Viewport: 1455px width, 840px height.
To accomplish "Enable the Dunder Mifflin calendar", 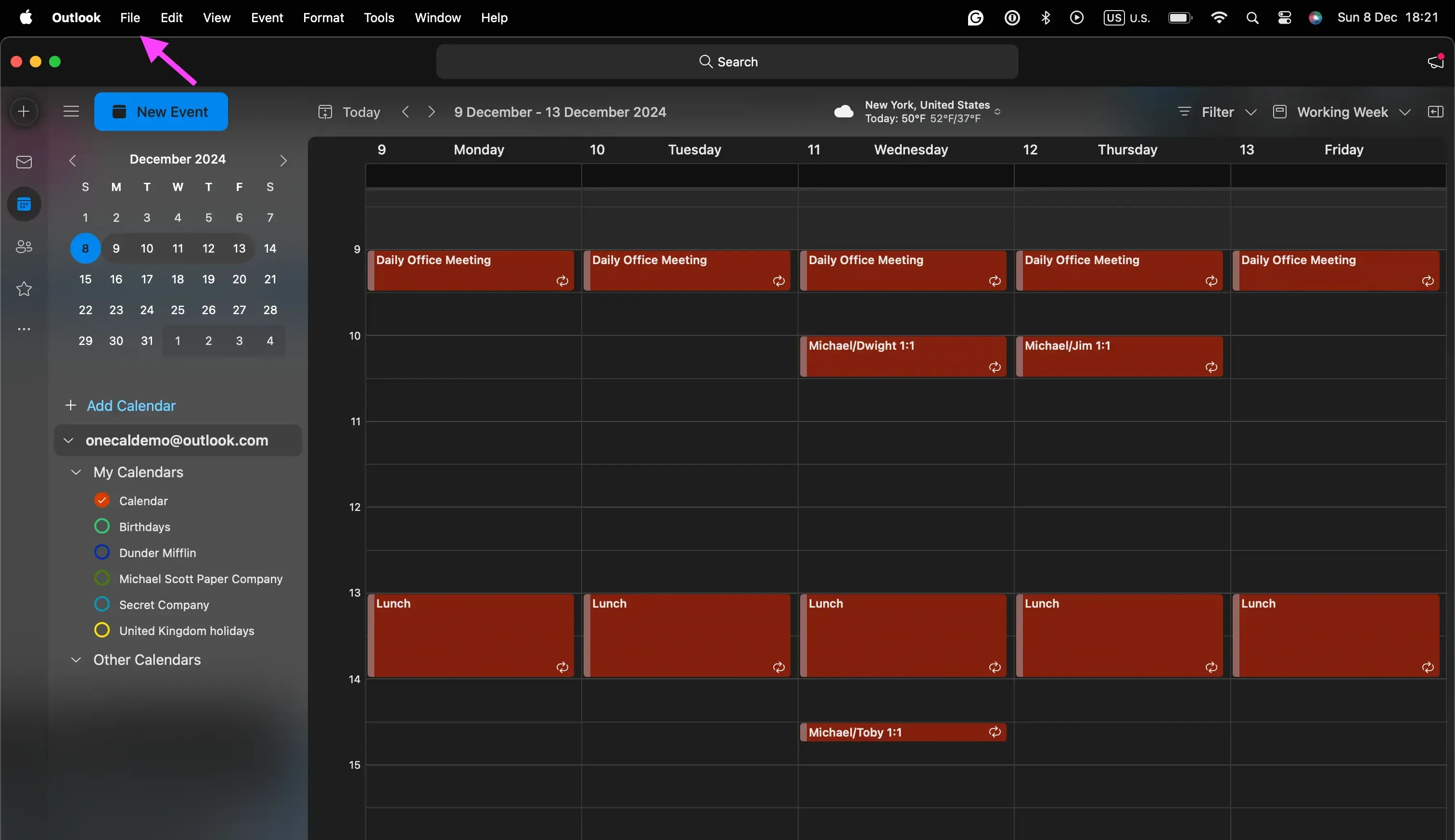I will (102, 552).
